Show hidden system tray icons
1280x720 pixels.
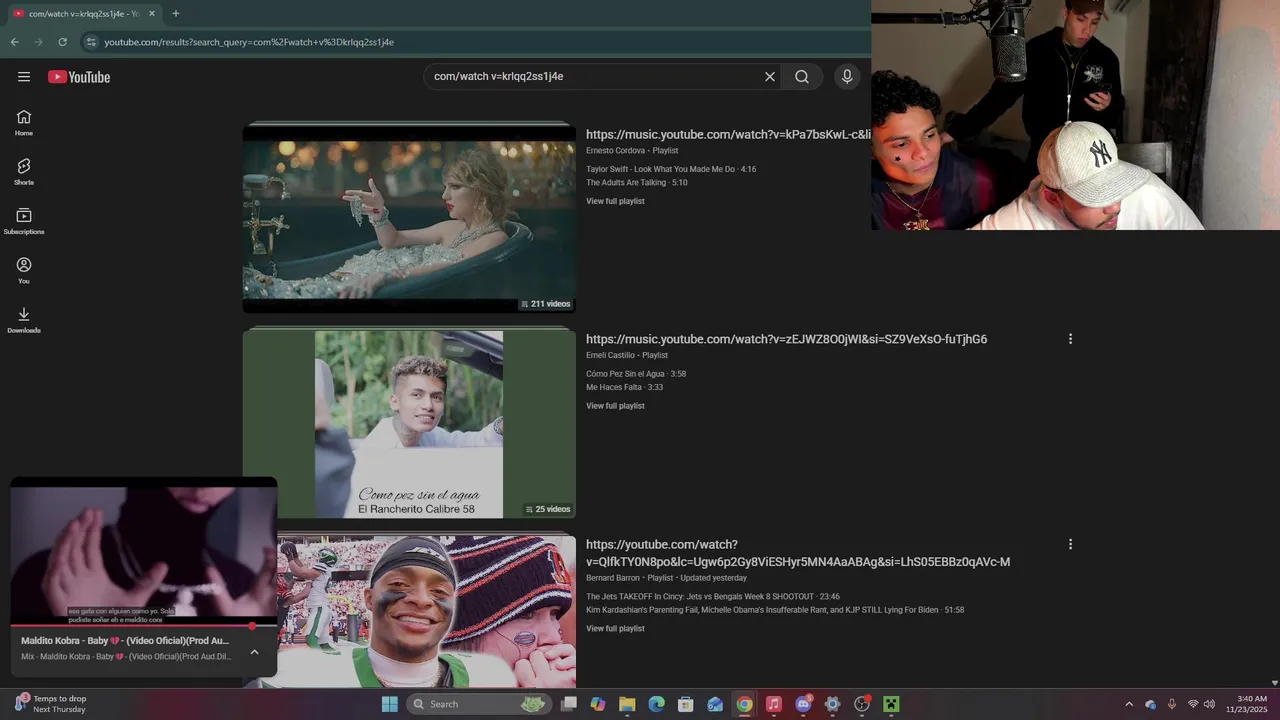(x=1129, y=704)
